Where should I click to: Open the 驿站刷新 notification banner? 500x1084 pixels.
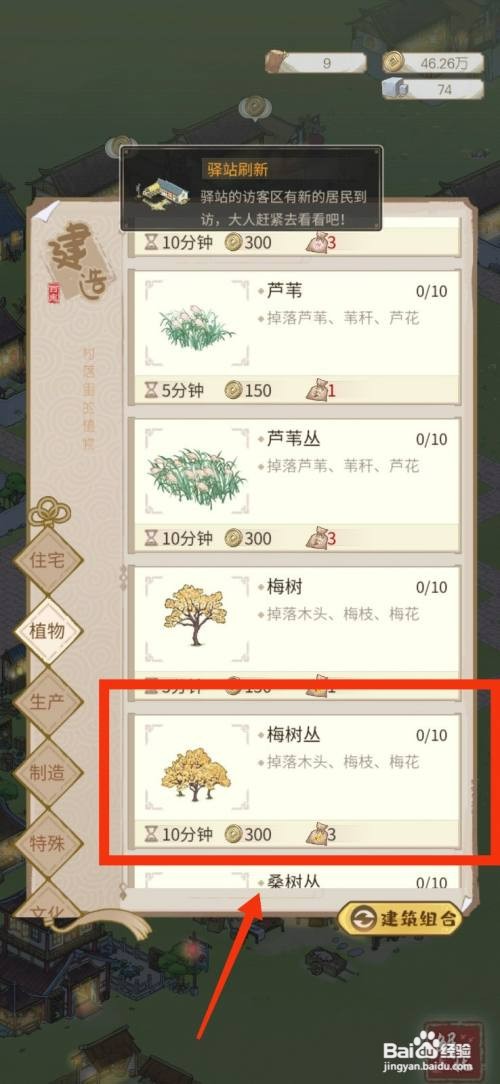tap(252, 188)
